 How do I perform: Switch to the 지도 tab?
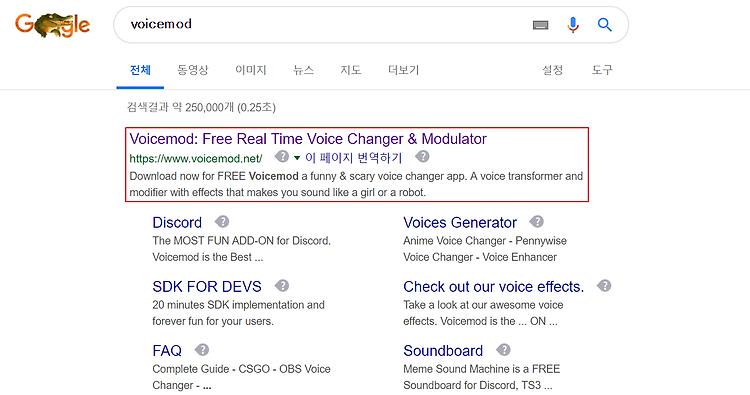click(x=351, y=70)
